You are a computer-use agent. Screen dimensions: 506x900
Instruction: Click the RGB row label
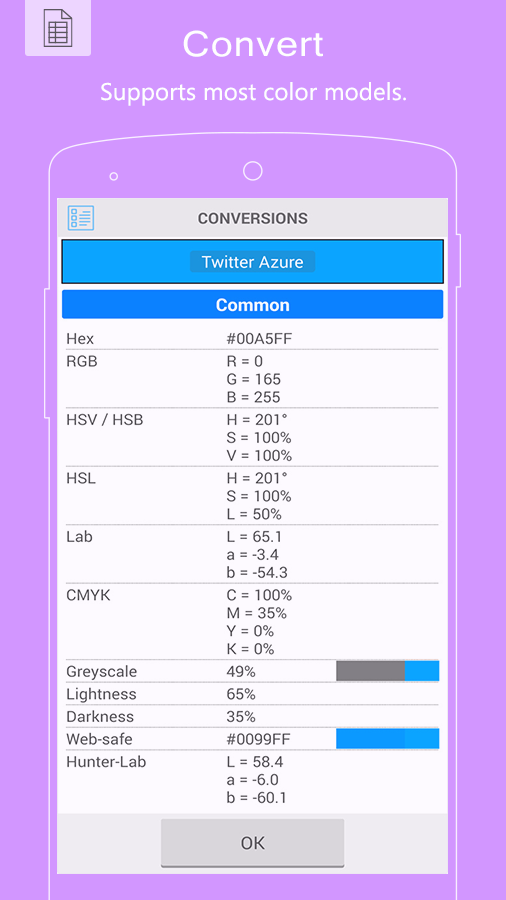(82, 362)
